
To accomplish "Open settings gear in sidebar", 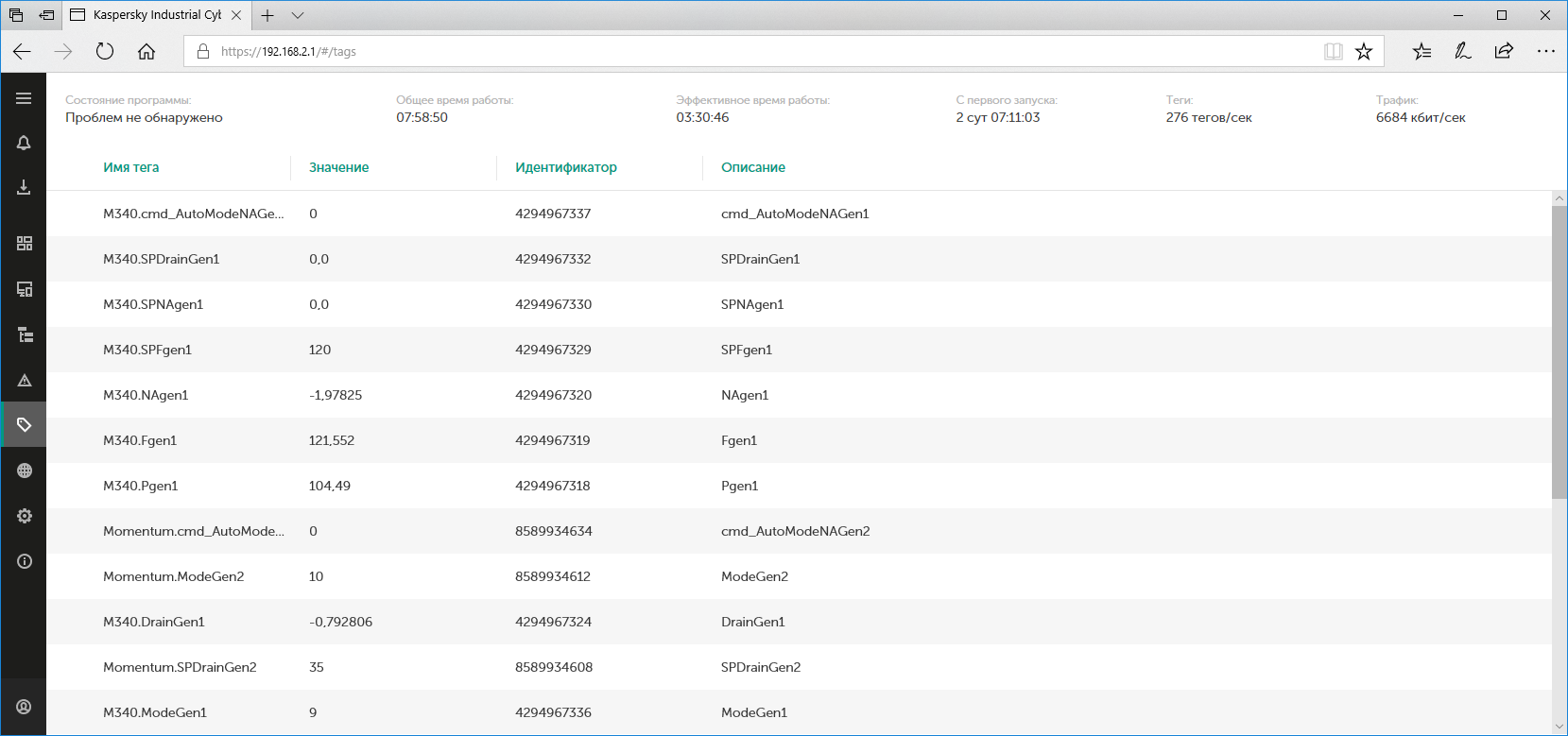I will pos(25,516).
